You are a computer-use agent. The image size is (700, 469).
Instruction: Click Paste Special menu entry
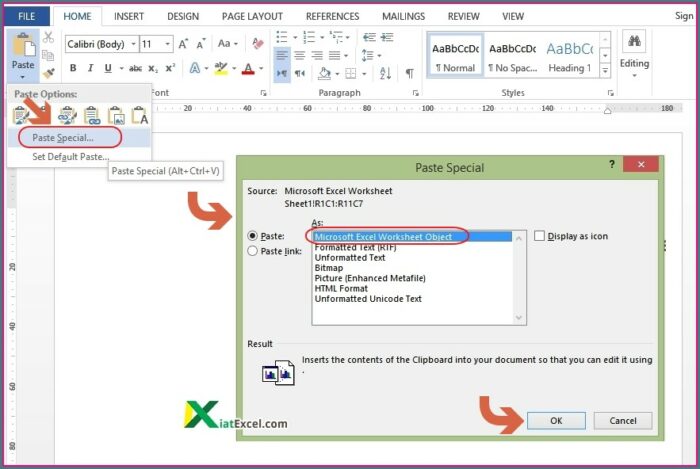pyautogui.click(x=79, y=137)
